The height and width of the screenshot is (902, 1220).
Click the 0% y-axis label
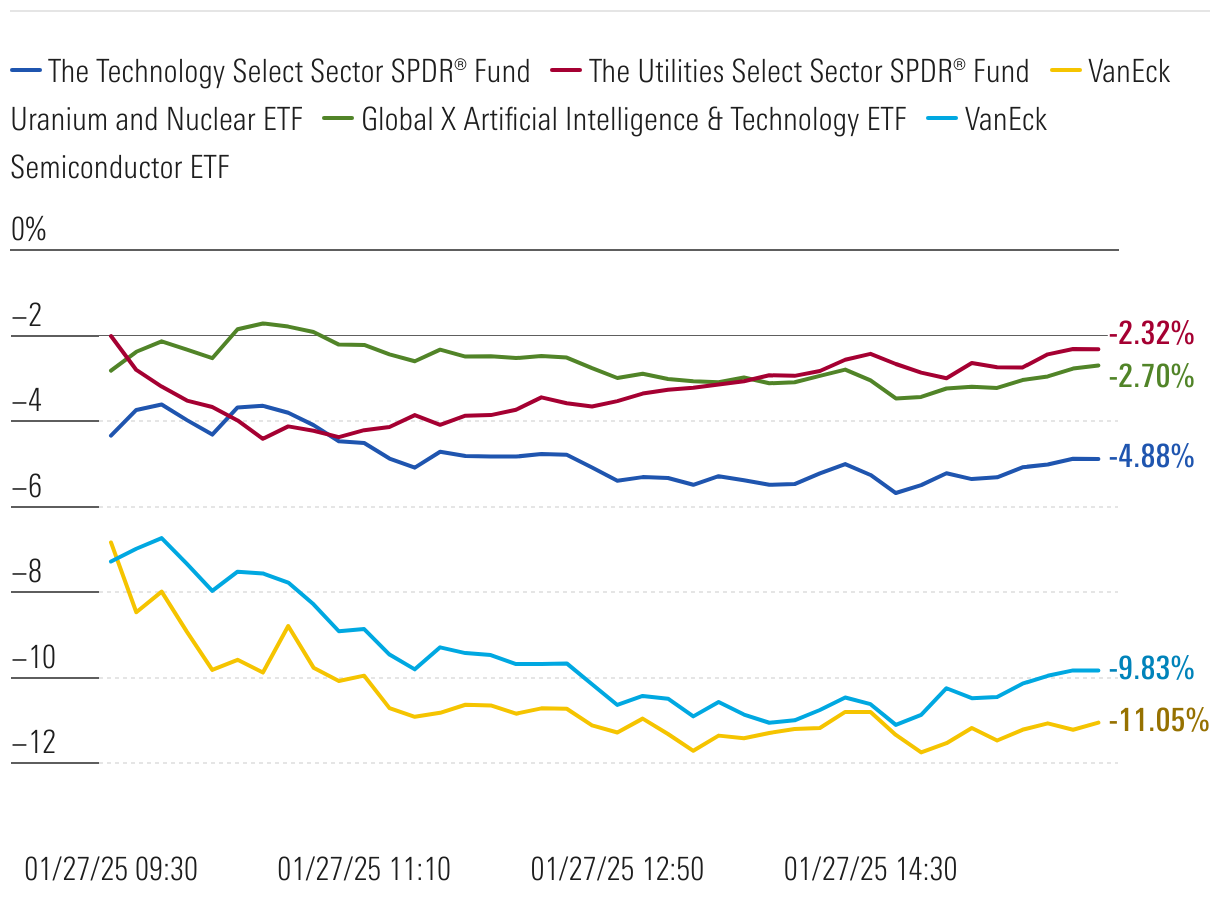click(29, 230)
